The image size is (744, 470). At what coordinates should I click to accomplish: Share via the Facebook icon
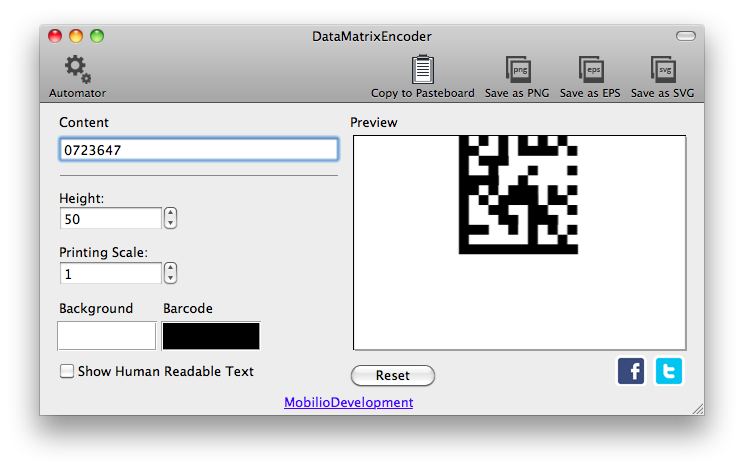[x=631, y=371]
